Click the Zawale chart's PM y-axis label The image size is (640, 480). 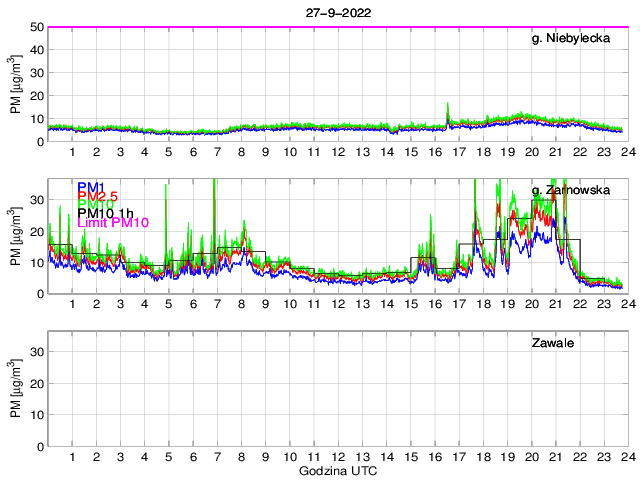pyautogui.click(x=15, y=389)
